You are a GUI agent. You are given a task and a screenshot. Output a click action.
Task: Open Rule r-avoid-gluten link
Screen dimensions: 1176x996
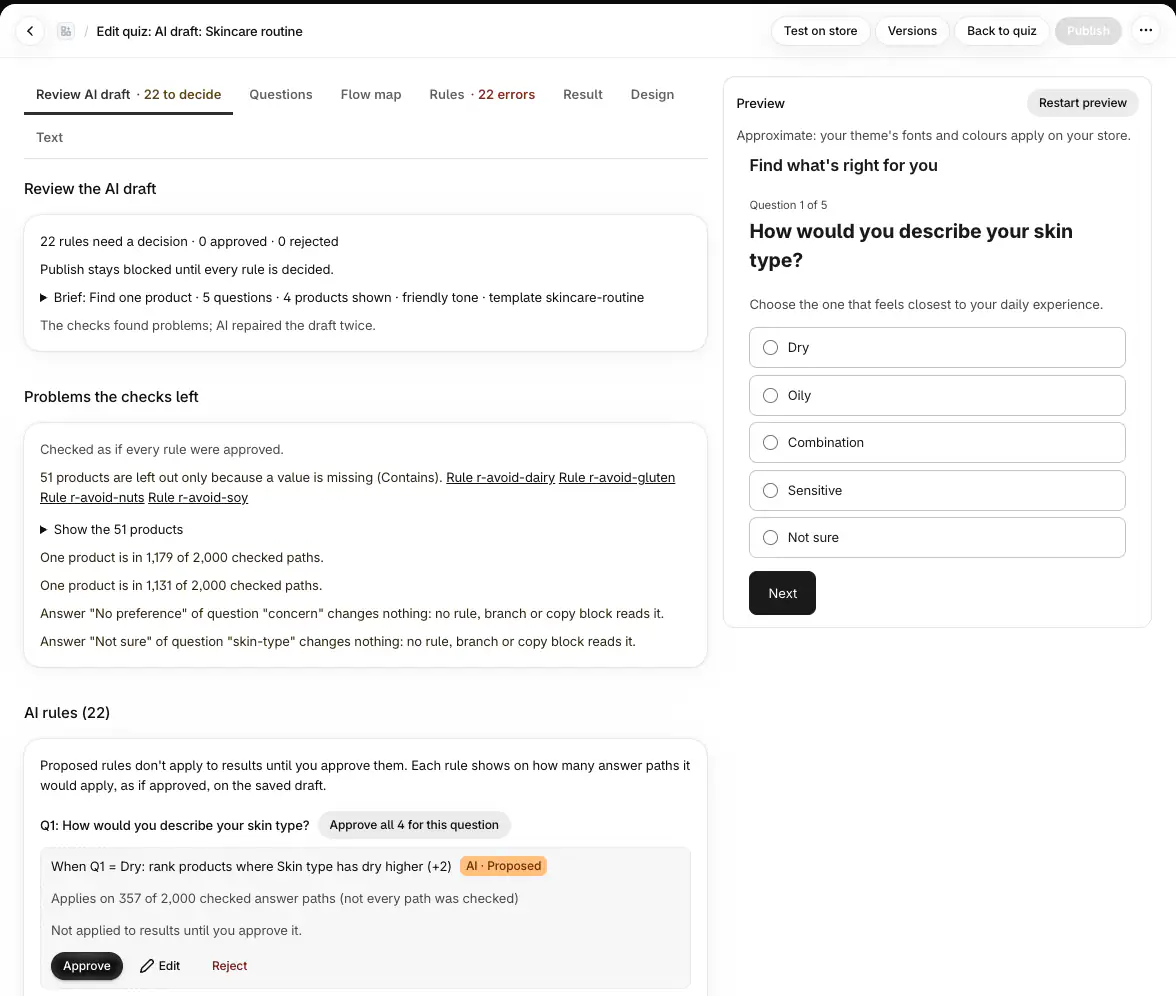click(x=616, y=478)
